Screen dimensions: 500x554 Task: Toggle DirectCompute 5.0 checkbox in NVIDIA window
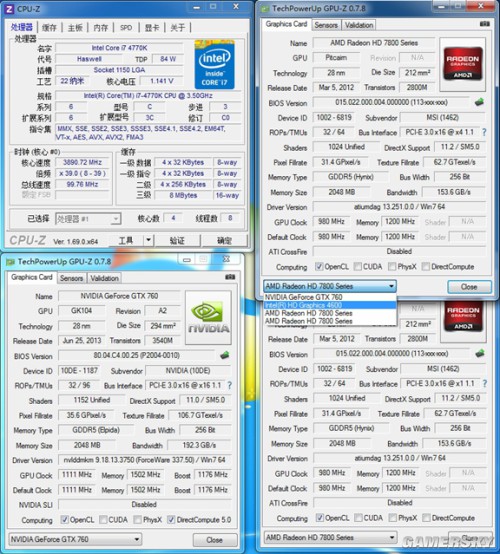point(171,519)
